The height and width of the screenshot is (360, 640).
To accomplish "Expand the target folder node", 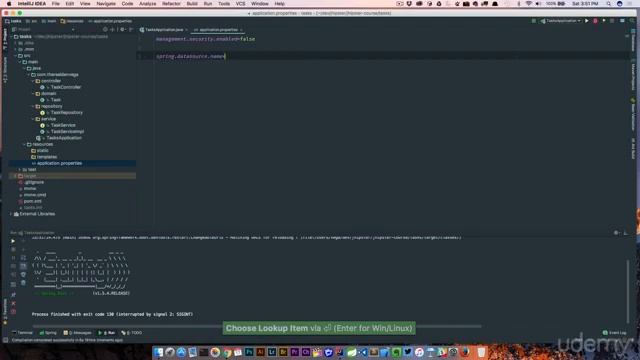I will tap(15, 176).
